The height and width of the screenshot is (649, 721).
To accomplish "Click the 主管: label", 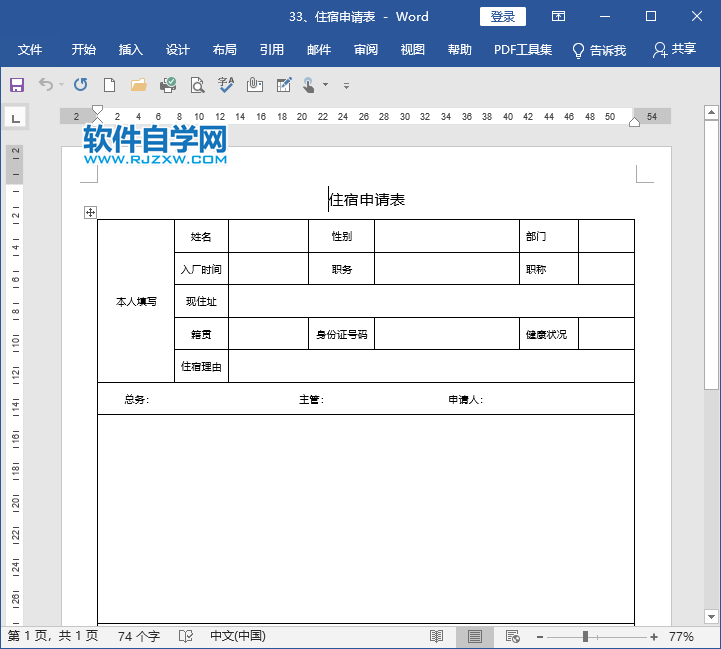I will click(x=311, y=399).
